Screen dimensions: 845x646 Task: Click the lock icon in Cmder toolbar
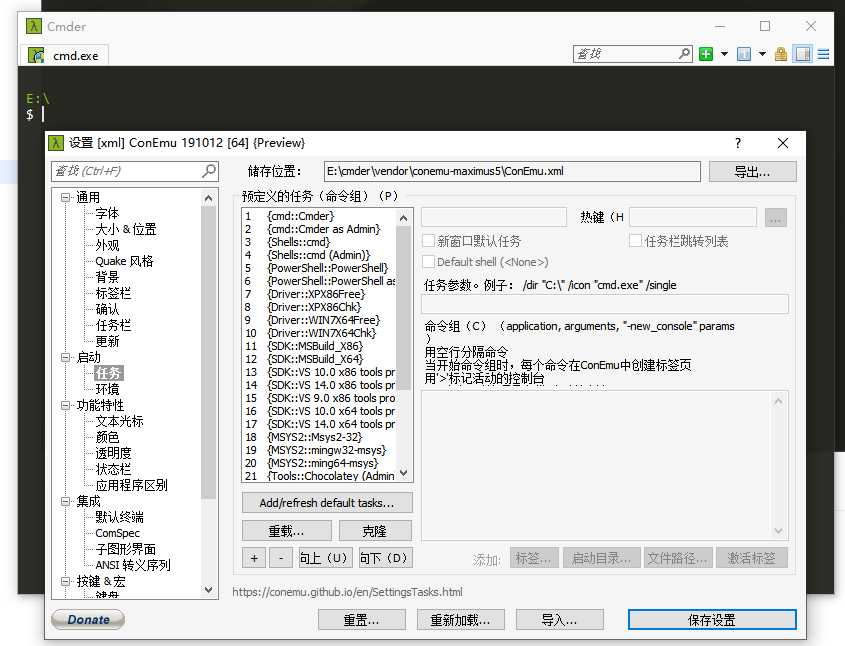pyautogui.click(x=780, y=54)
